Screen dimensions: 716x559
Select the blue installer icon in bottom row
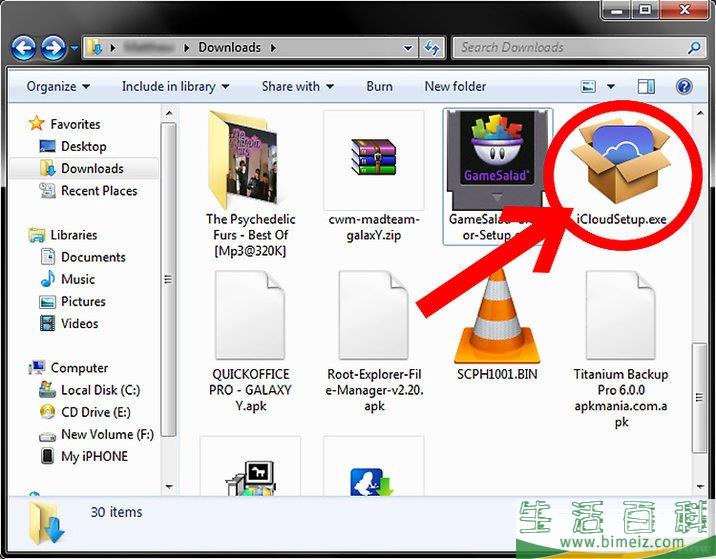click(372, 482)
